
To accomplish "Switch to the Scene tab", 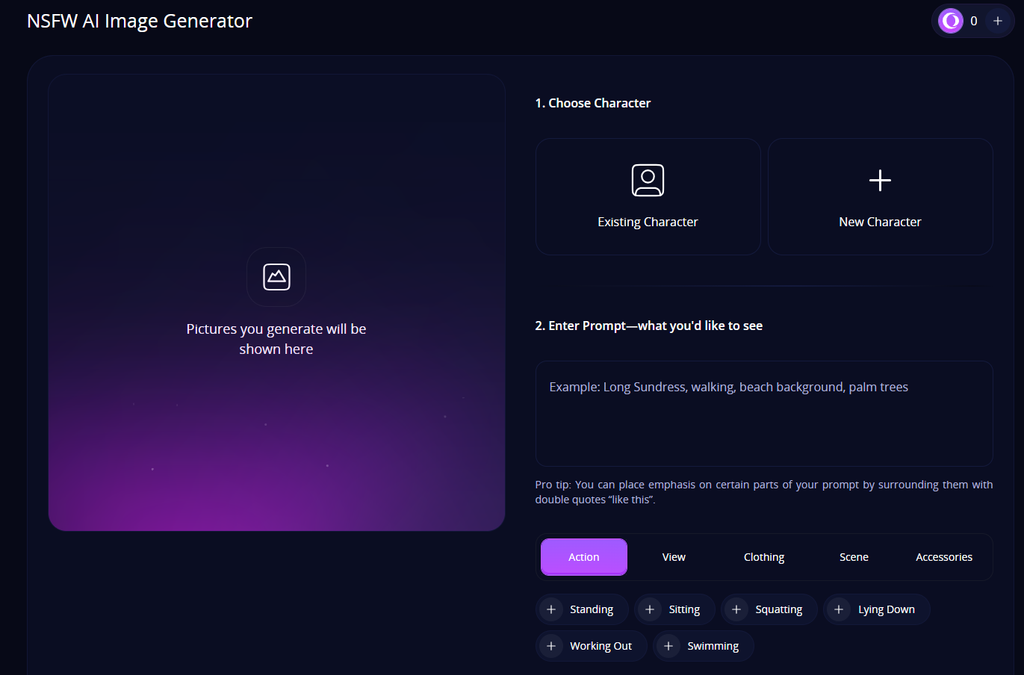I will [x=854, y=557].
